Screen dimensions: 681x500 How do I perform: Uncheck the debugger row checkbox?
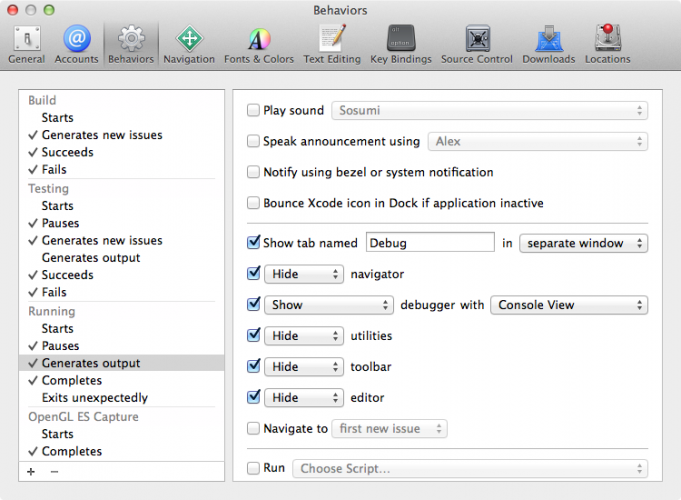(x=253, y=304)
